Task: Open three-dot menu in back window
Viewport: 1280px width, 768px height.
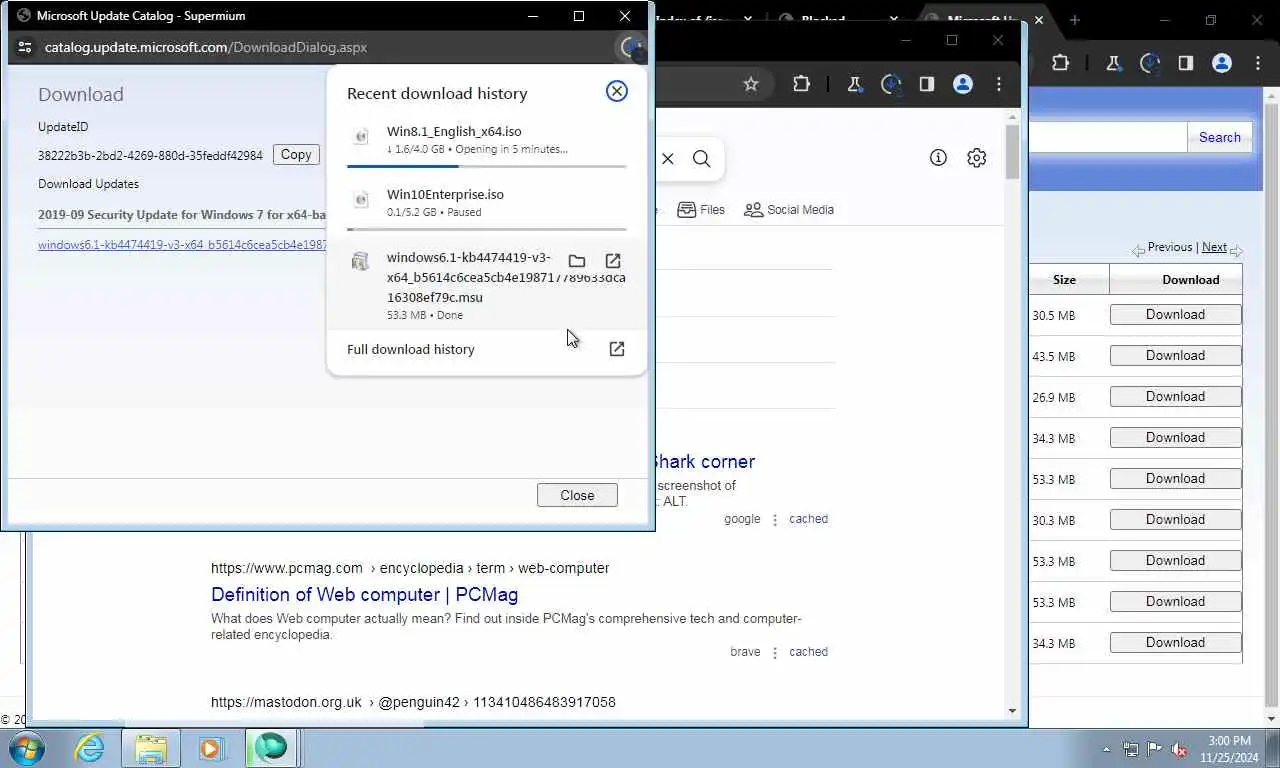Action: click(1258, 63)
